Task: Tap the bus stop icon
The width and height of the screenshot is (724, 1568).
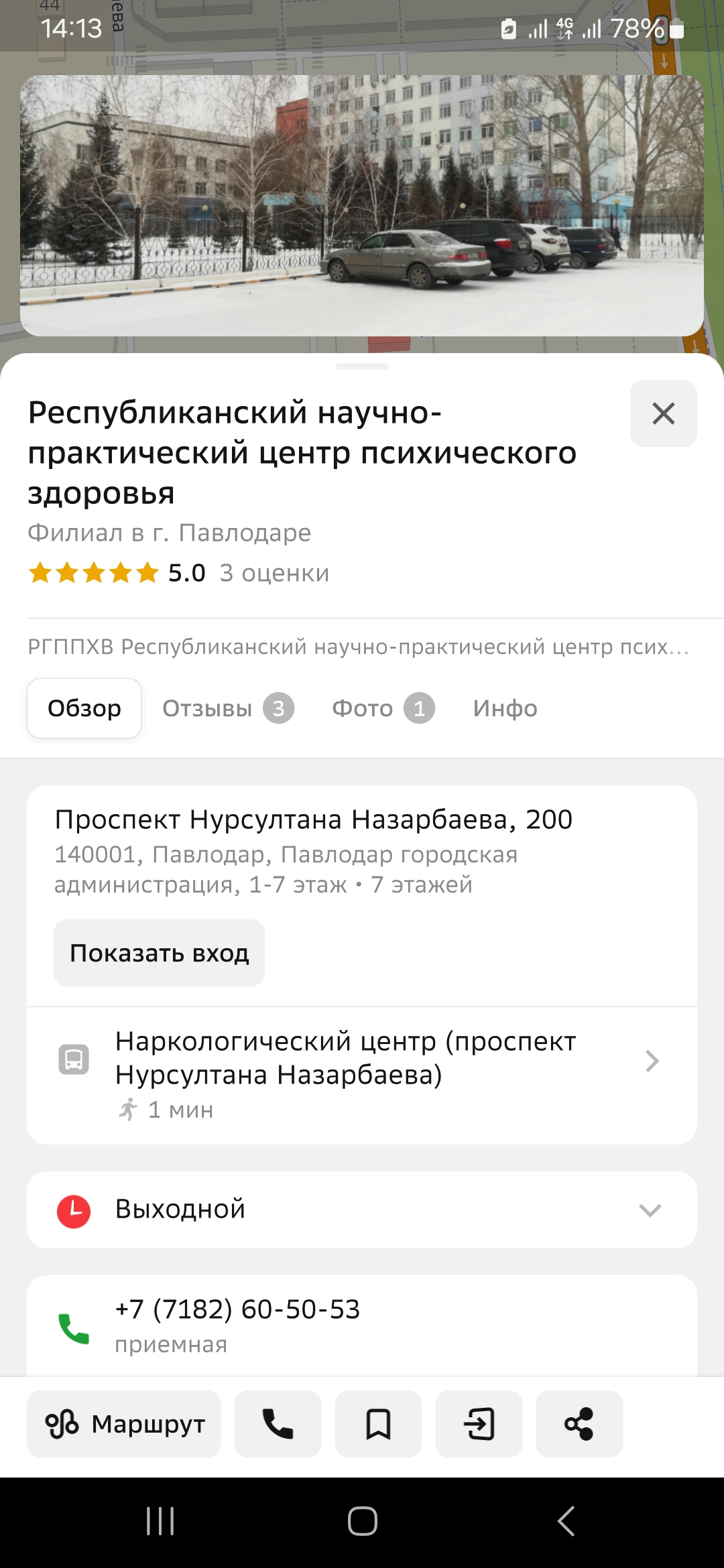Action: (74, 1059)
